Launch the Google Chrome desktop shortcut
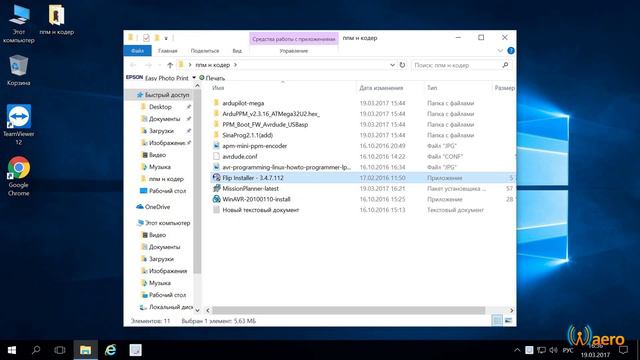 click(18, 176)
